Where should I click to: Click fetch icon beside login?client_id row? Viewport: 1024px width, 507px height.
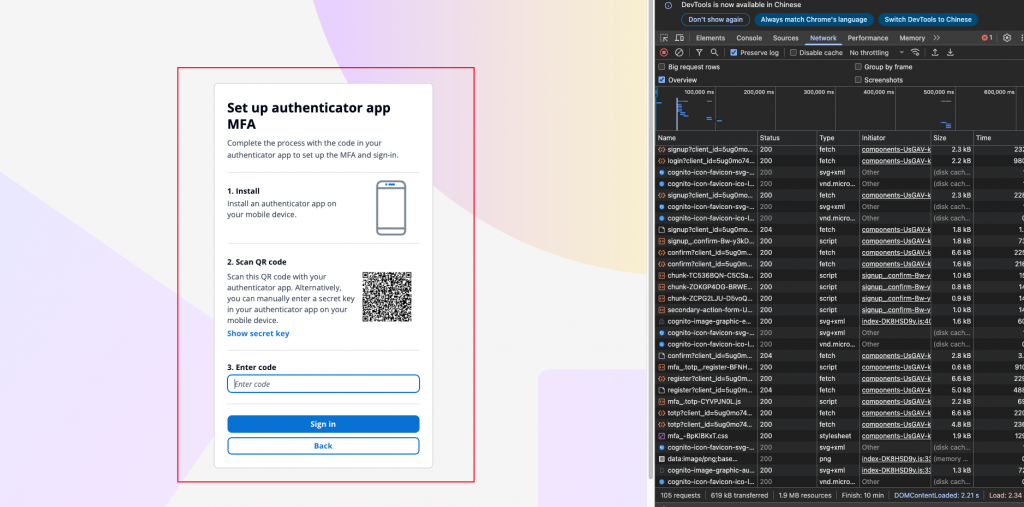[662, 161]
